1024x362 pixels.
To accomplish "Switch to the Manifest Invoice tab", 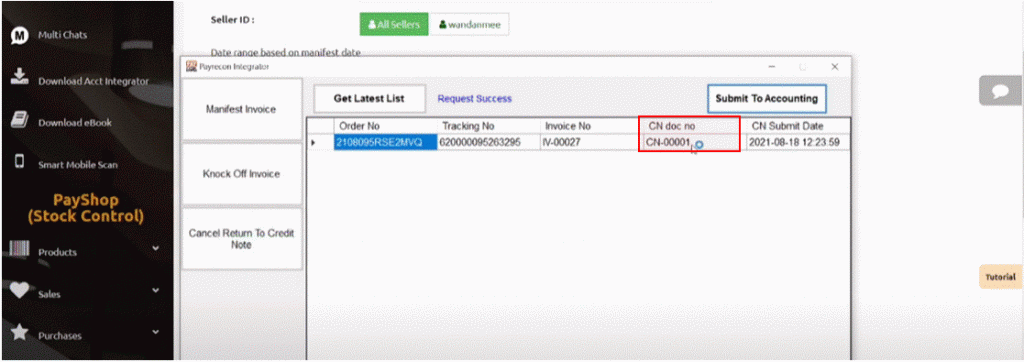I will click(x=241, y=109).
